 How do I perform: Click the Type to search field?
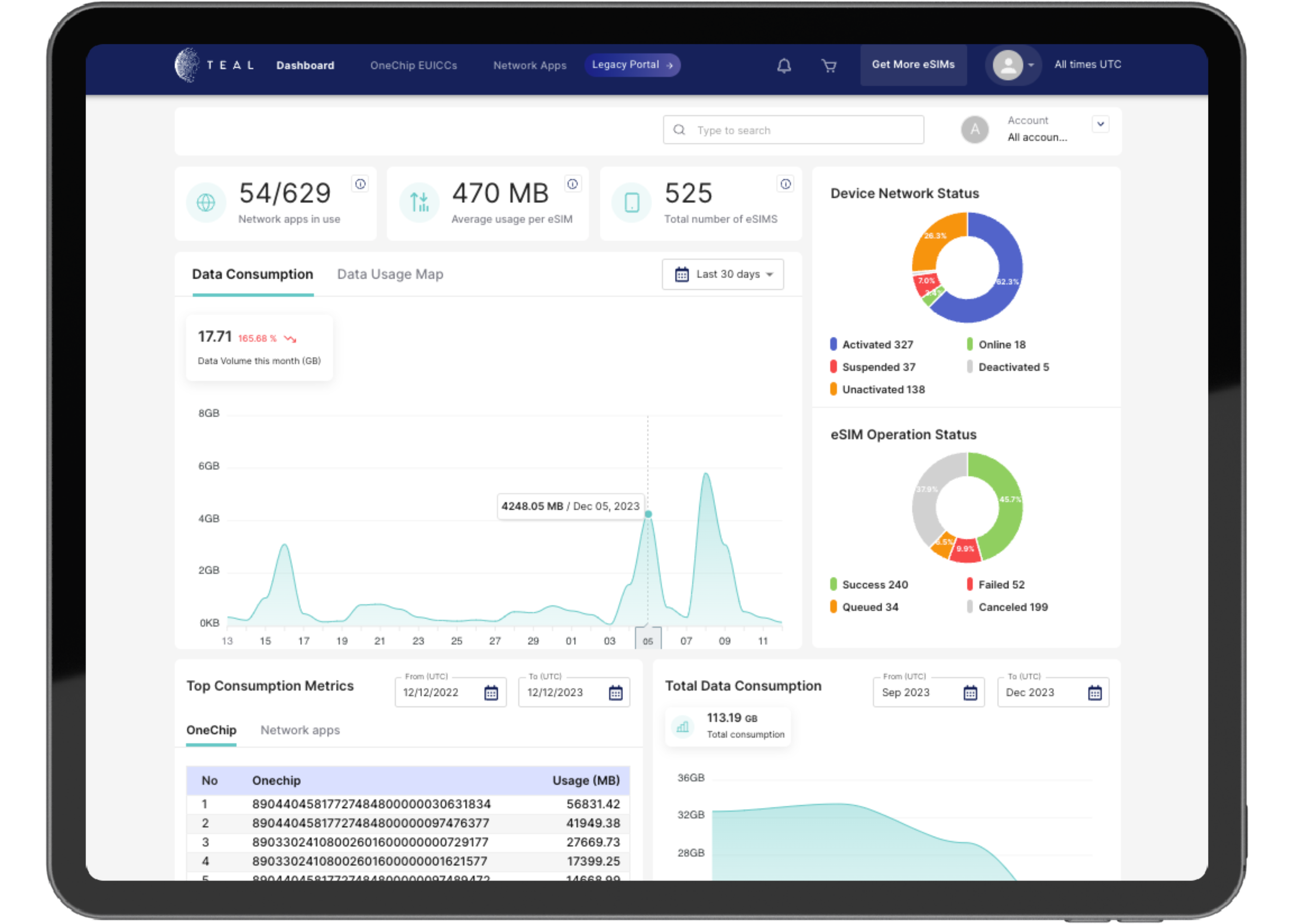(793, 130)
